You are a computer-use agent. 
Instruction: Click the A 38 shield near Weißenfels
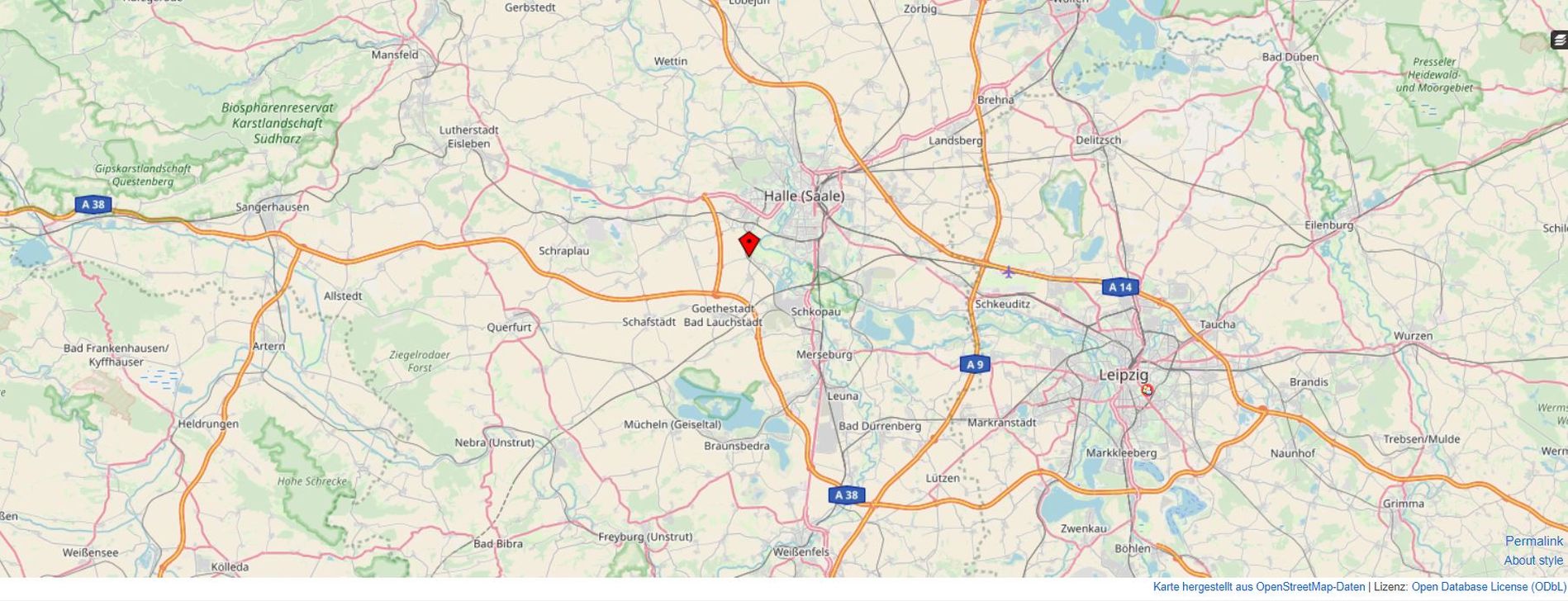coord(847,495)
